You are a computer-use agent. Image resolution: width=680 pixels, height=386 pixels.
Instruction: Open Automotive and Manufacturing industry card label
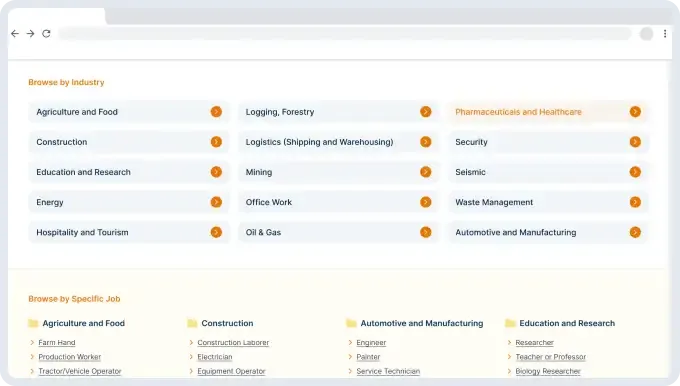coord(516,232)
